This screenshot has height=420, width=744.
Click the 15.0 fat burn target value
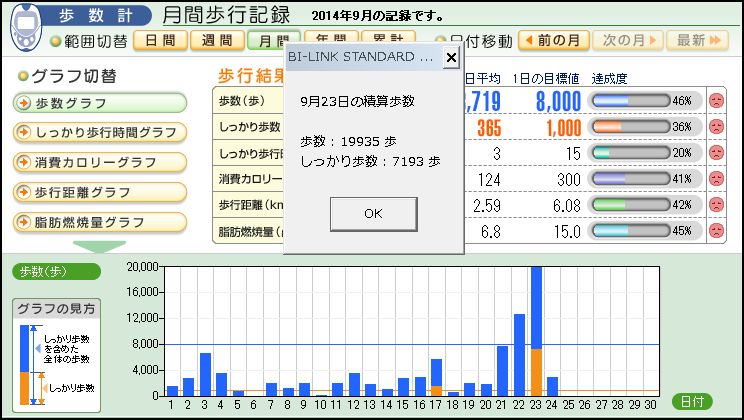[567, 232]
